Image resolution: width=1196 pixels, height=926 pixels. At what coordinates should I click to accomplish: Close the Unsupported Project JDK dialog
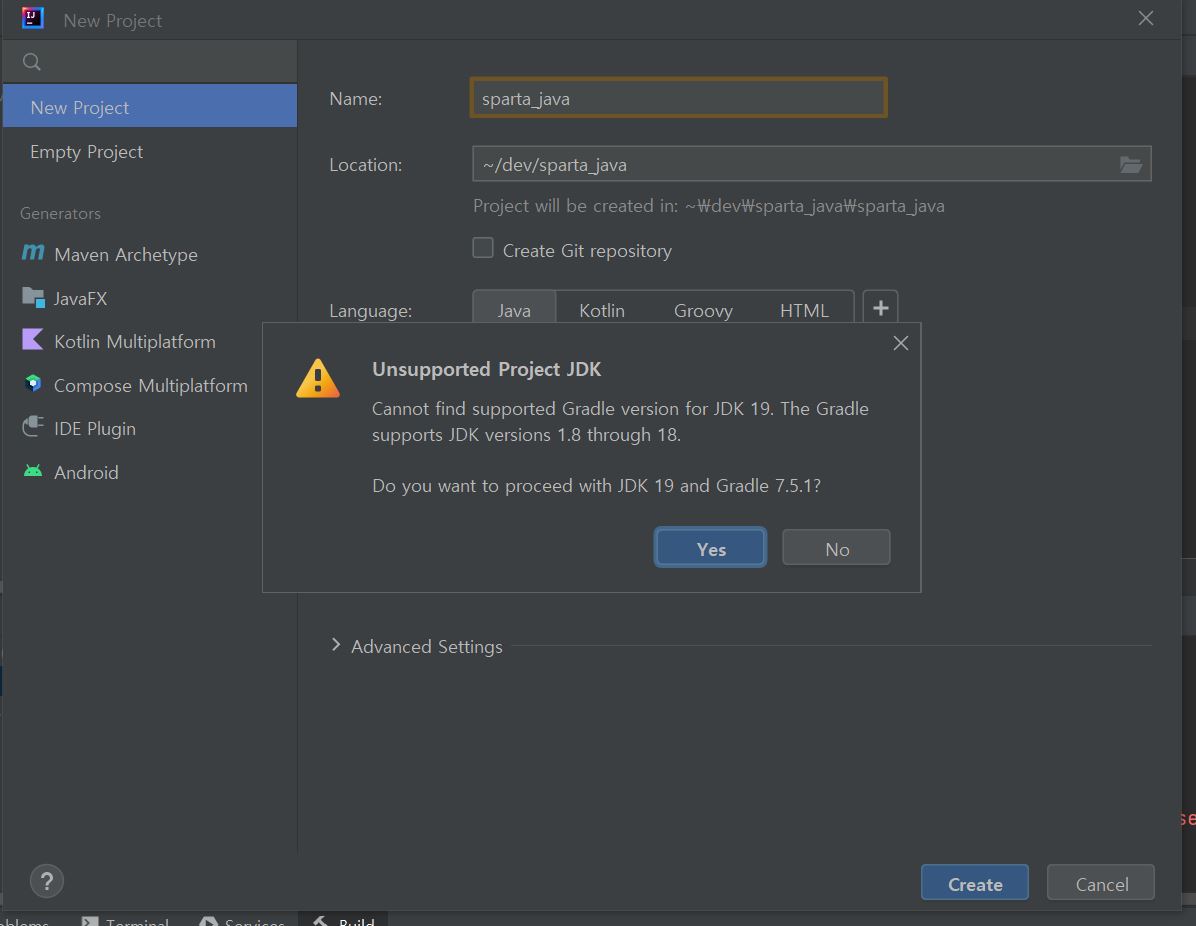[x=901, y=343]
